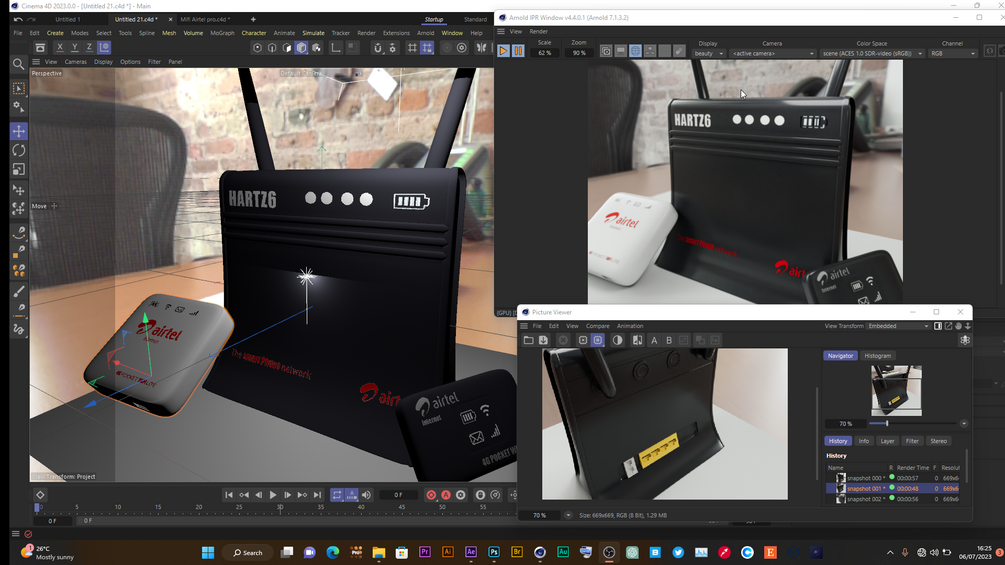The height and width of the screenshot is (565, 1005).
Task: Click the timeline playhead at frame 0
Action: tap(37, 507)
